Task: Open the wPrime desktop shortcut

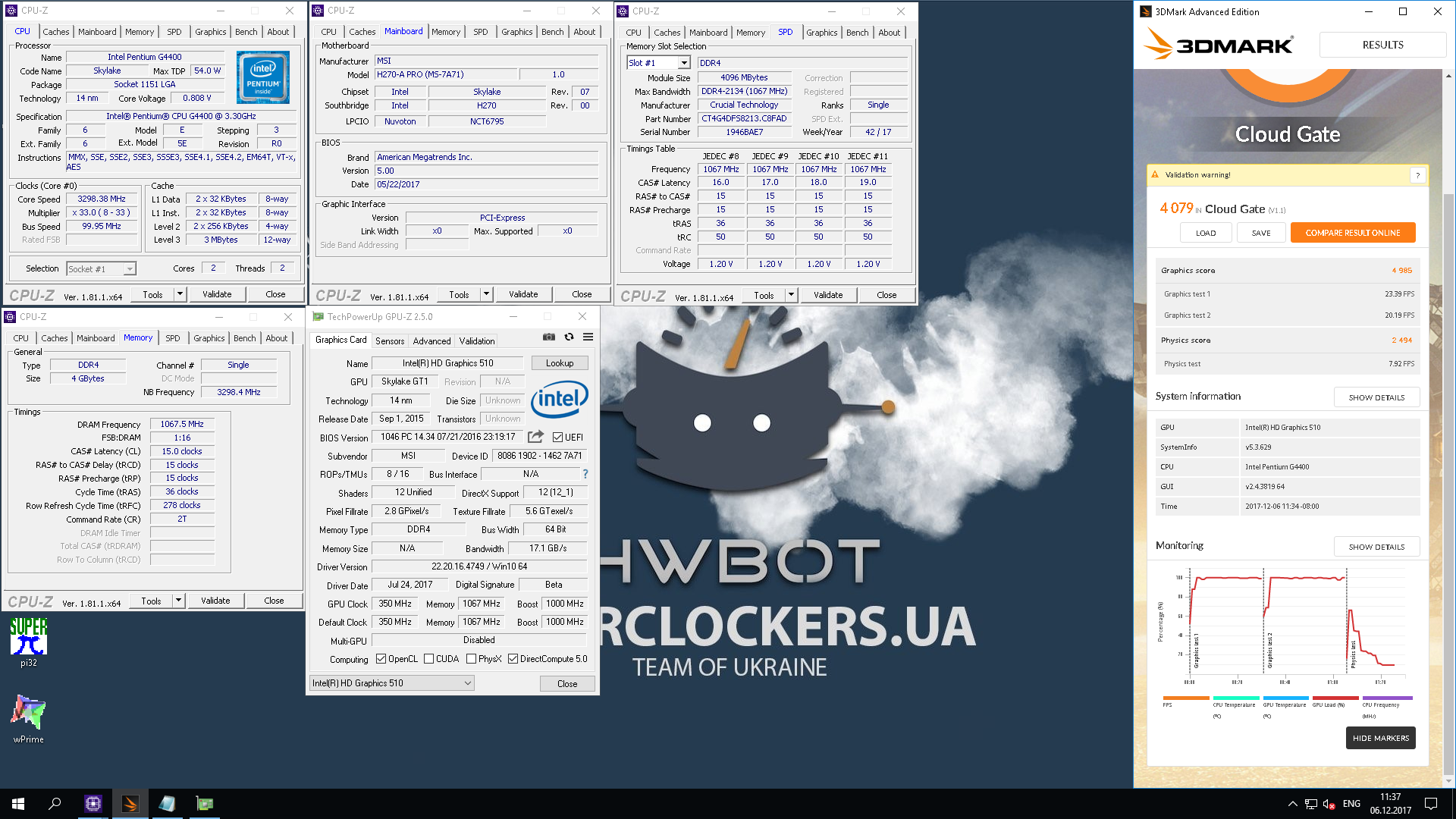Action: point(29,718)
